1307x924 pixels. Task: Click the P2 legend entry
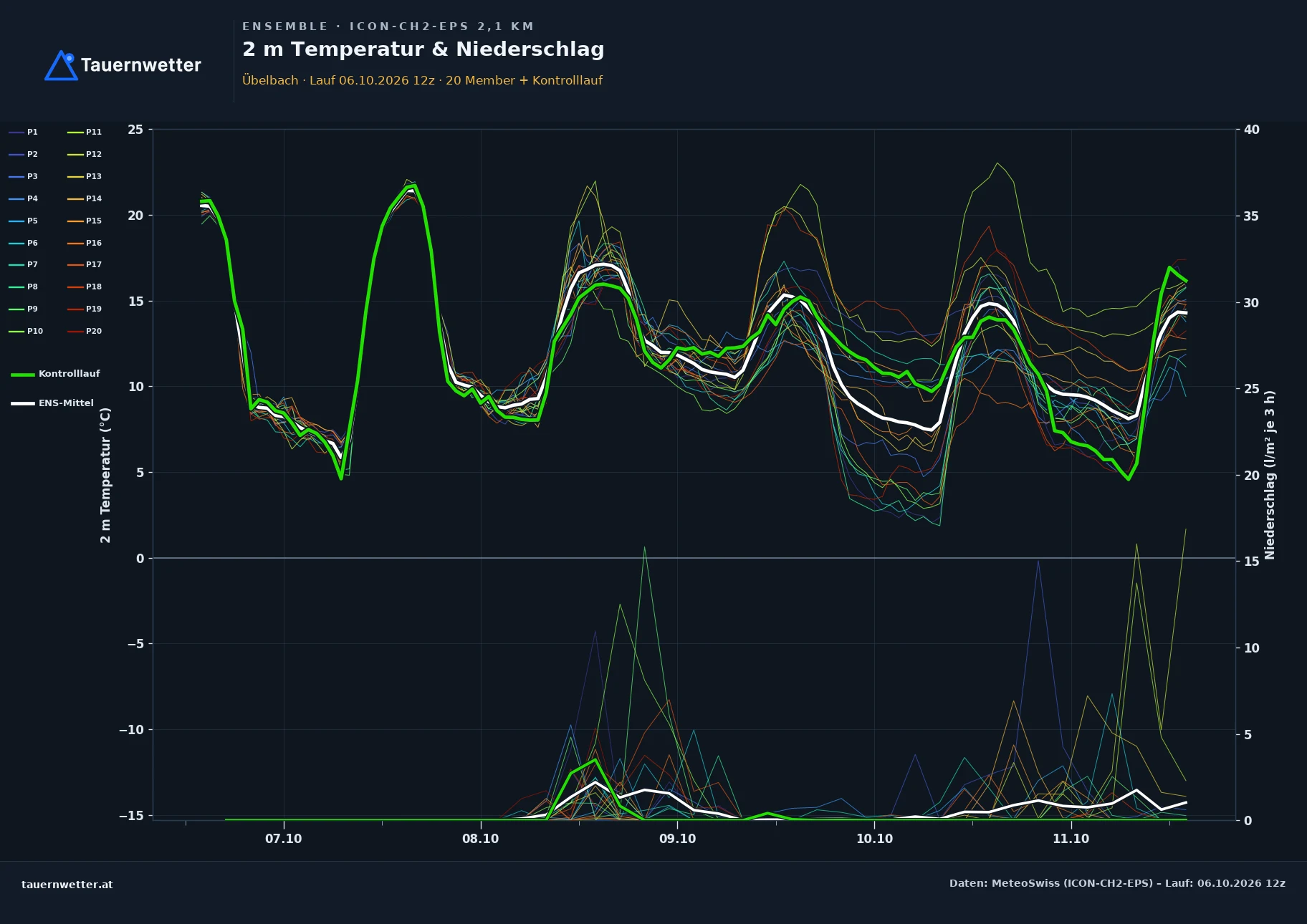tap(24, 154)
